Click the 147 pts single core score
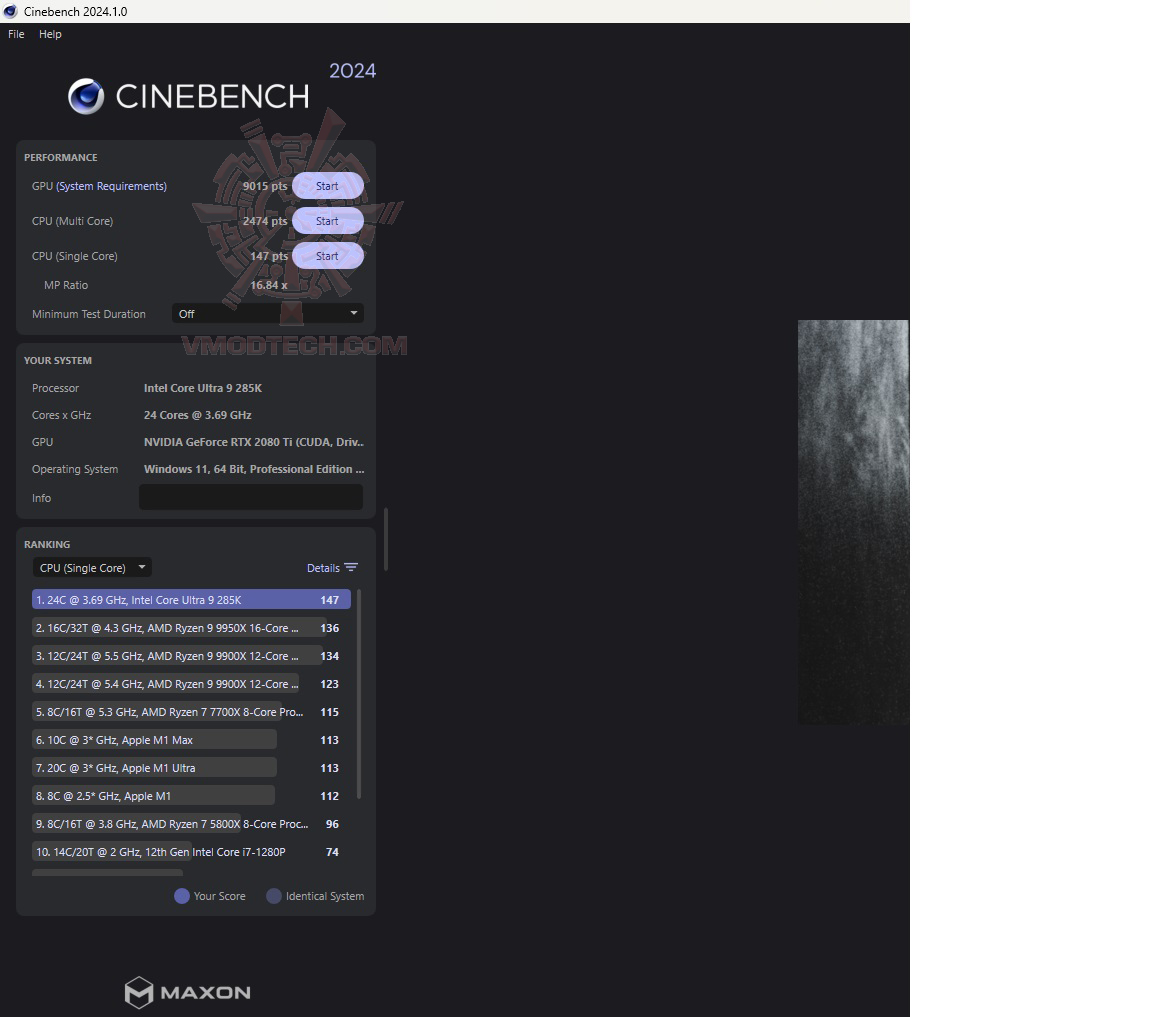The height and width of the screenshot is (1017, 1152). point(269,256)
